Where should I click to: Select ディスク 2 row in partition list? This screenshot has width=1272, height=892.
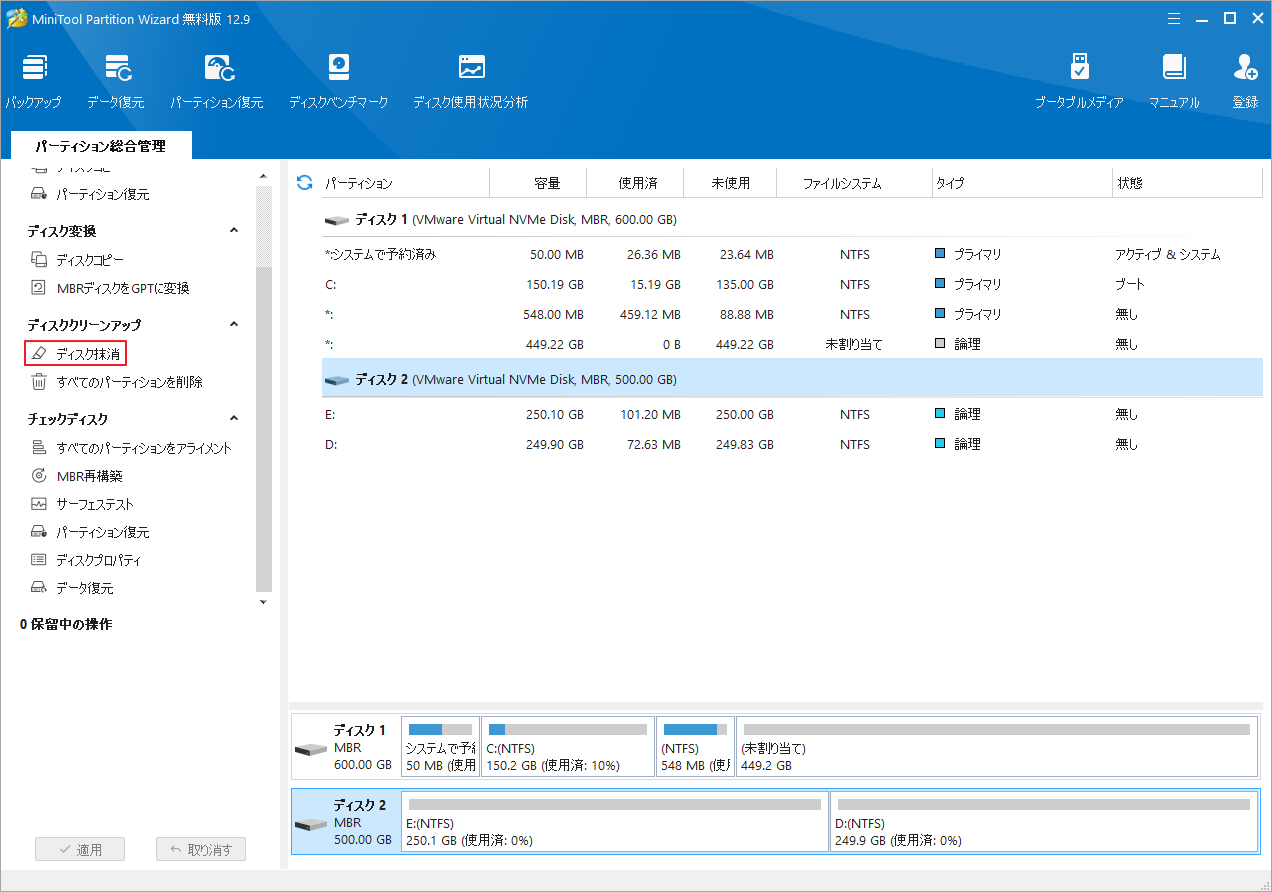[791, 380]
